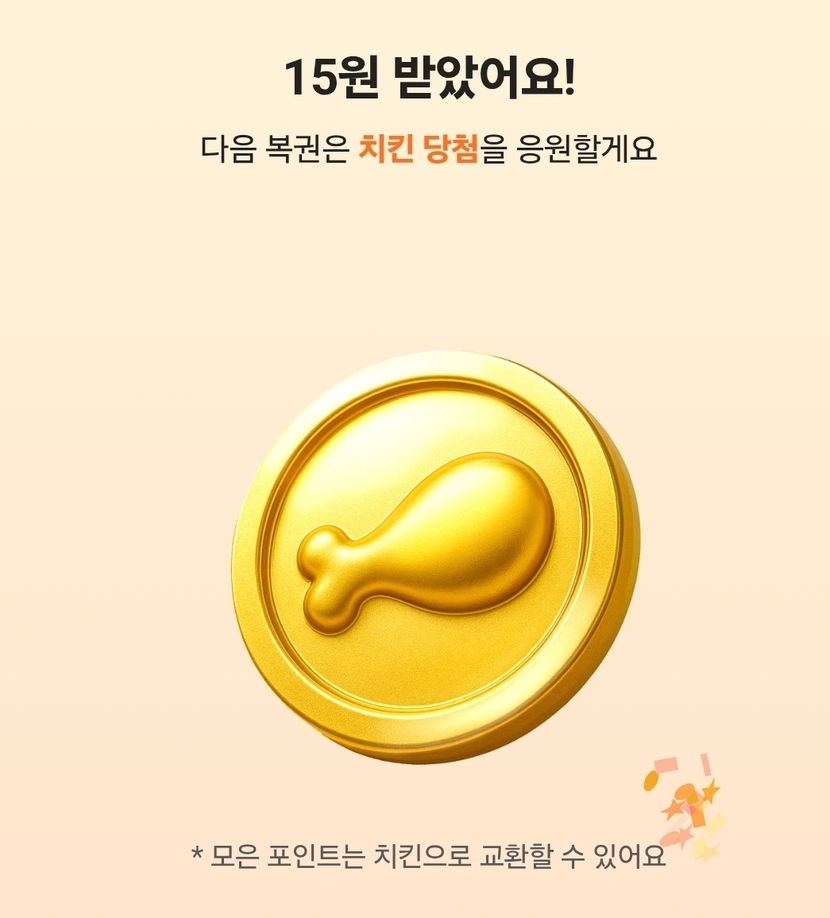Click "다음 복권은" in the subtitle
Viewport: 830px width, 918px height.
(x=275, y=148)
